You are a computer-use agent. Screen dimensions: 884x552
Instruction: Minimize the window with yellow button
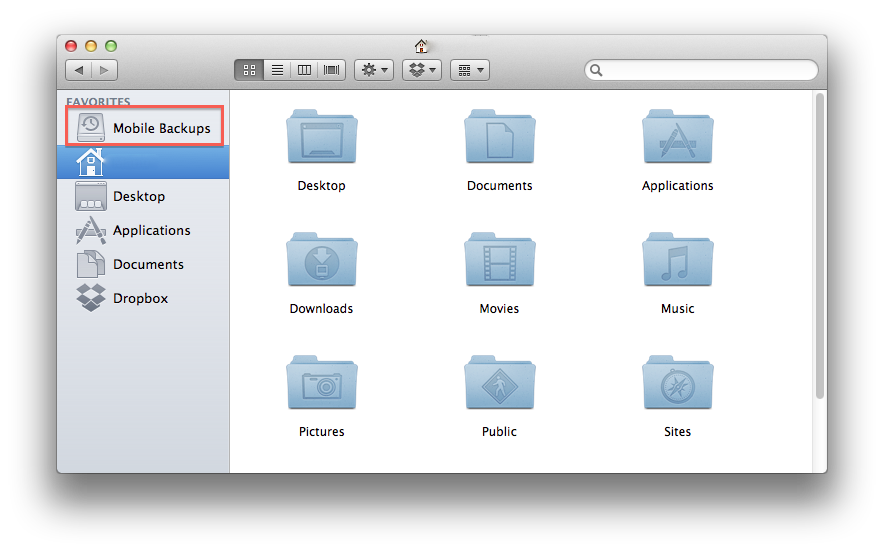[91, 46]
